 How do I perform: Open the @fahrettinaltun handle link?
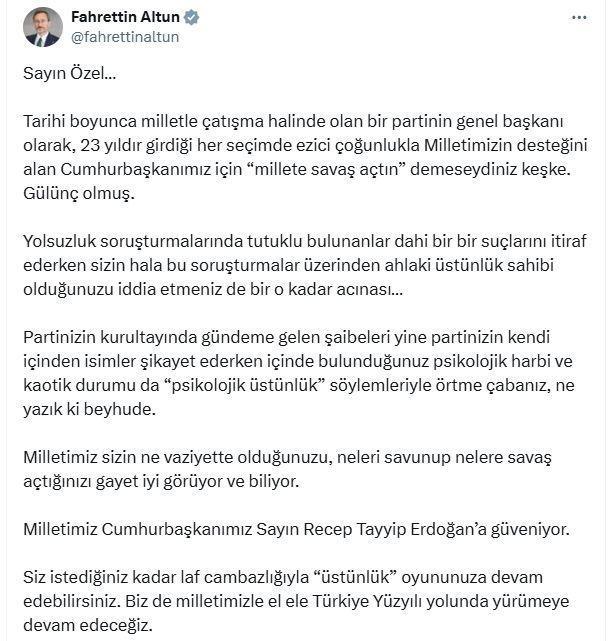click(122, 36)
